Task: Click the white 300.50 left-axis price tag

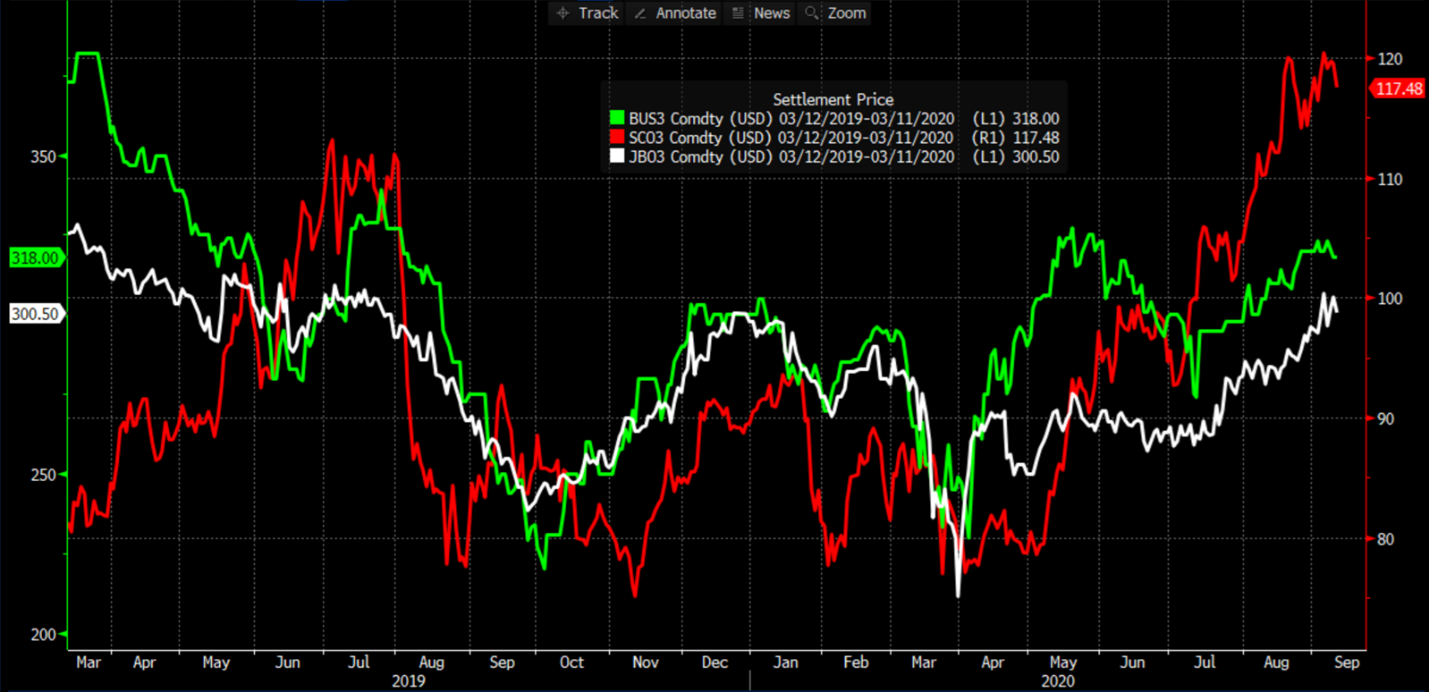Action: [x=34, y=313]
